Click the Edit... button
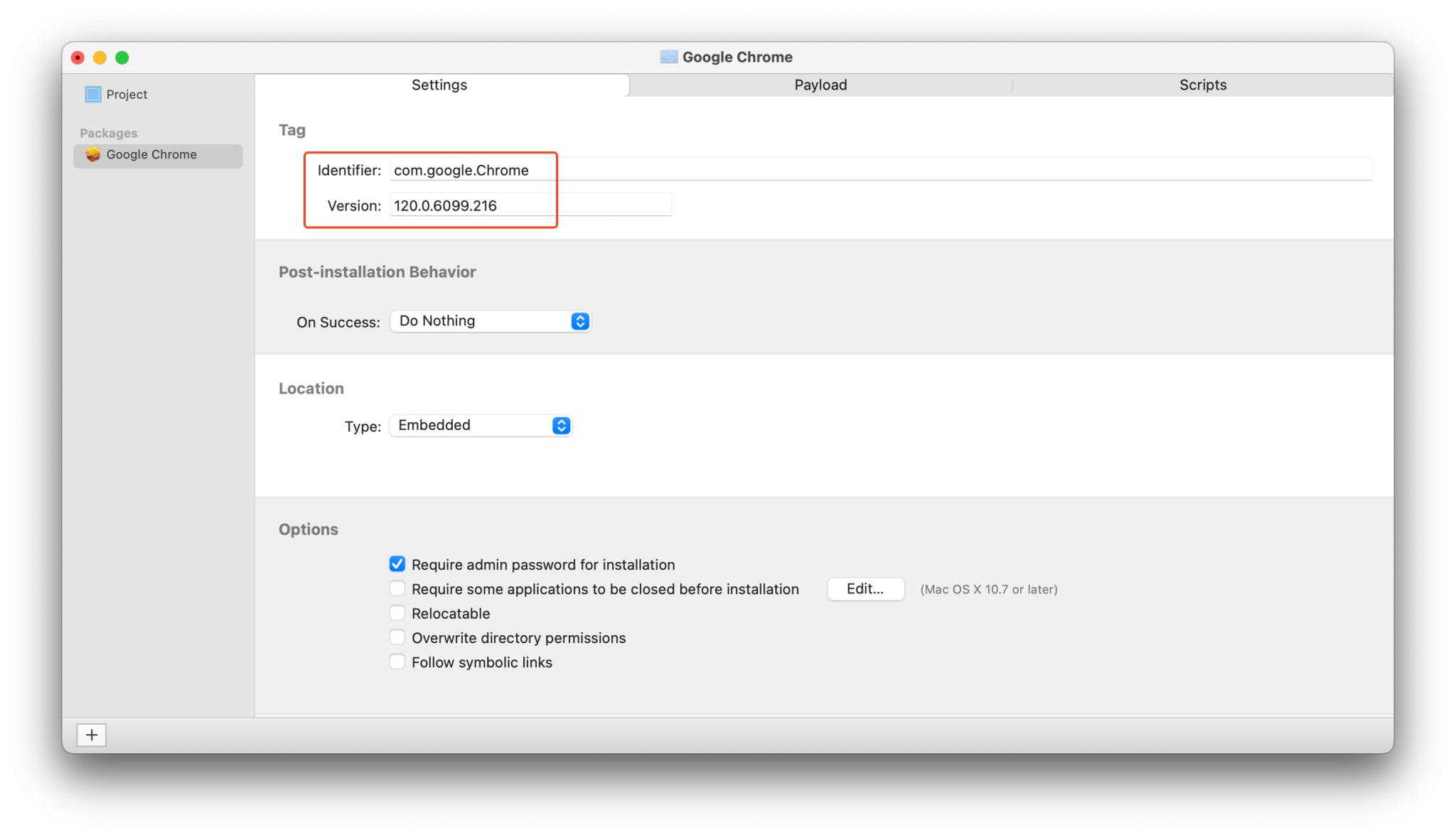 [x=865, y=589]
